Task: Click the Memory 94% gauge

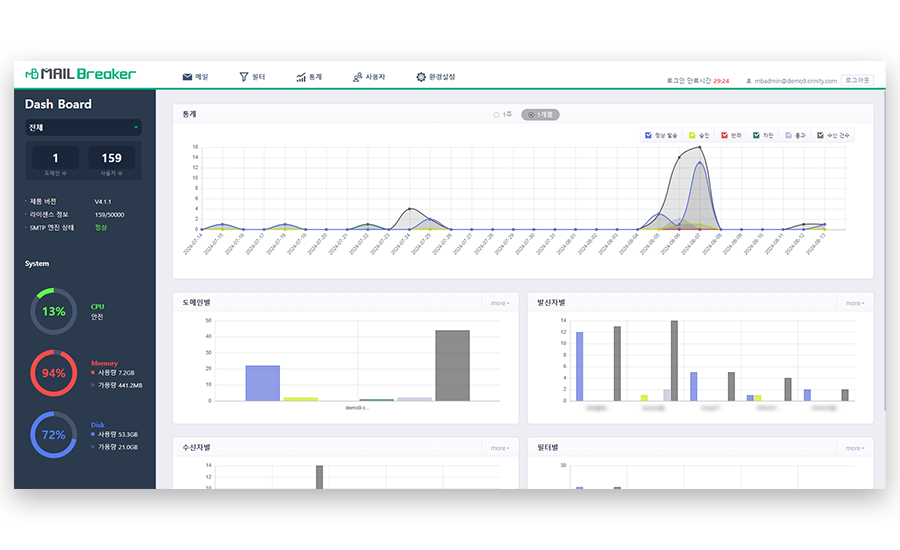Action: (x=53, y=373)
